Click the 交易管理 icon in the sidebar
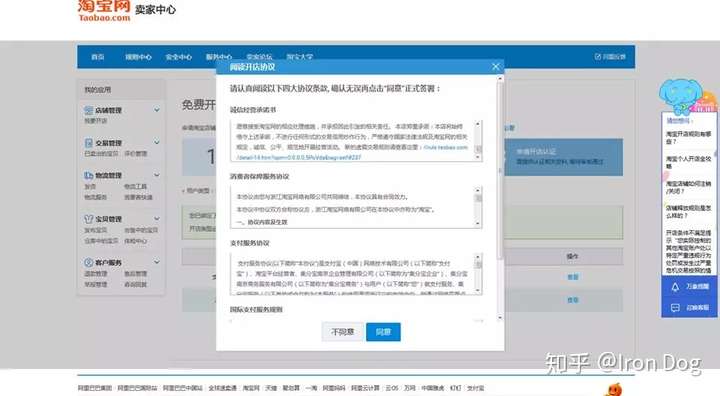This screenshot has width=720, height=396. tap(89, 143)
